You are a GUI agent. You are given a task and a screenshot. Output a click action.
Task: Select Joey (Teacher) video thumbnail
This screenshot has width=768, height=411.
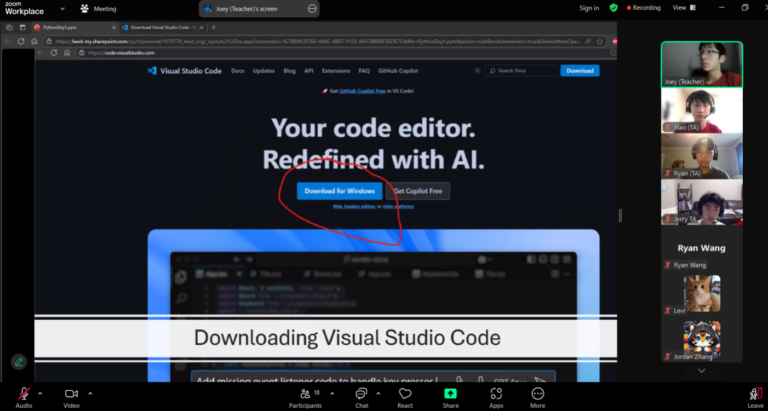702,64
